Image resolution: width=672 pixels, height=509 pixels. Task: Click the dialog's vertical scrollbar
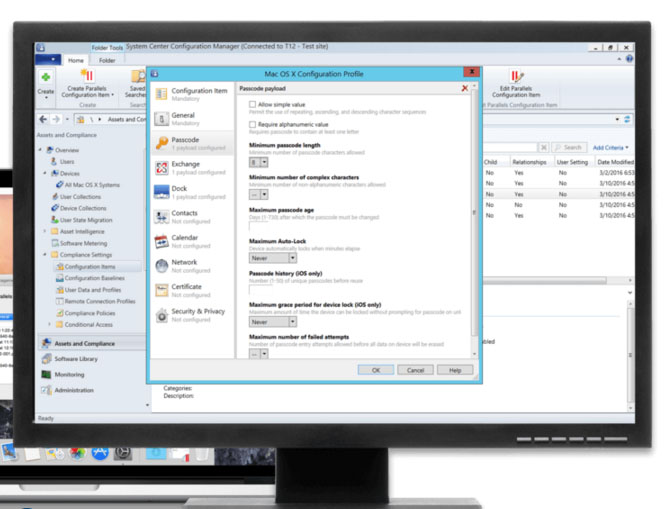click(474, 213)
